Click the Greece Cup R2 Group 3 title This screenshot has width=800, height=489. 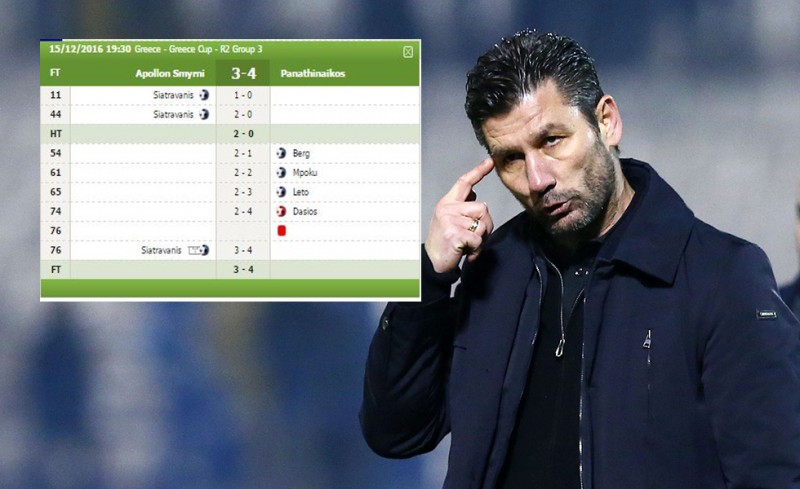[198, 50]
